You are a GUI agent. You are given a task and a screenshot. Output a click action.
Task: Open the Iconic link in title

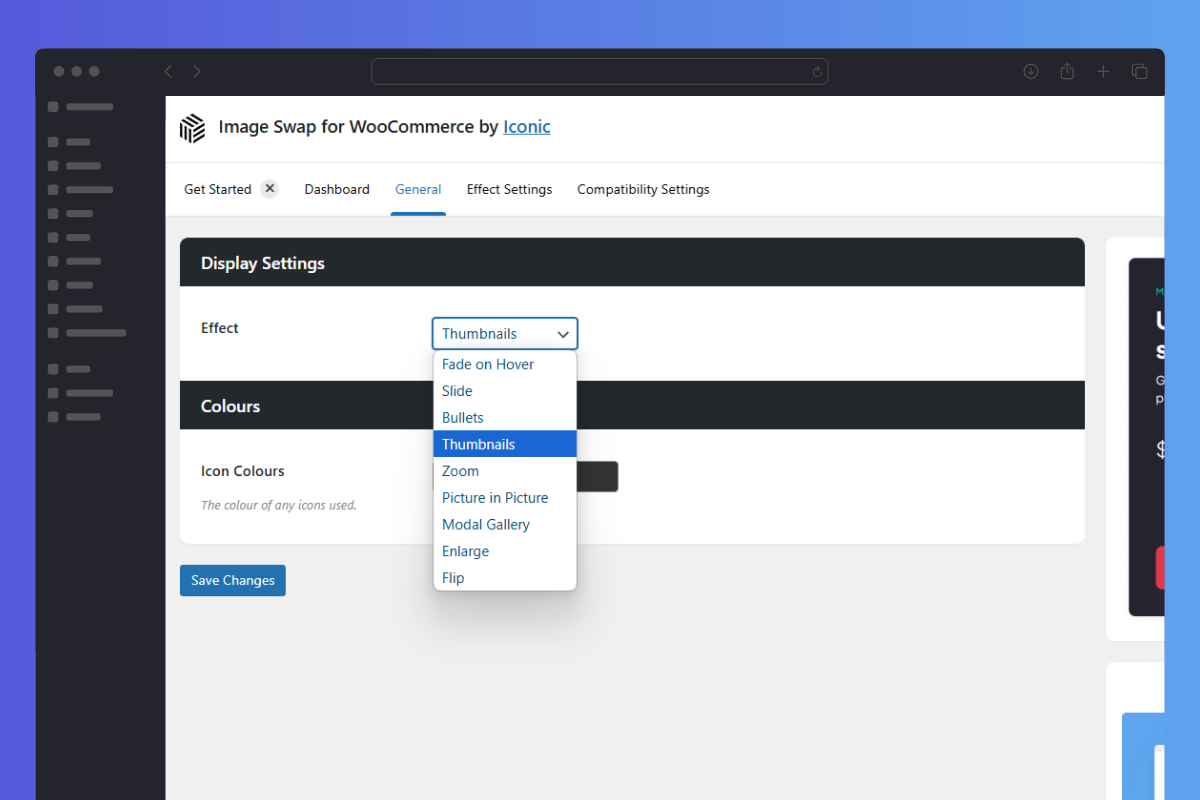tap(527, 127)
